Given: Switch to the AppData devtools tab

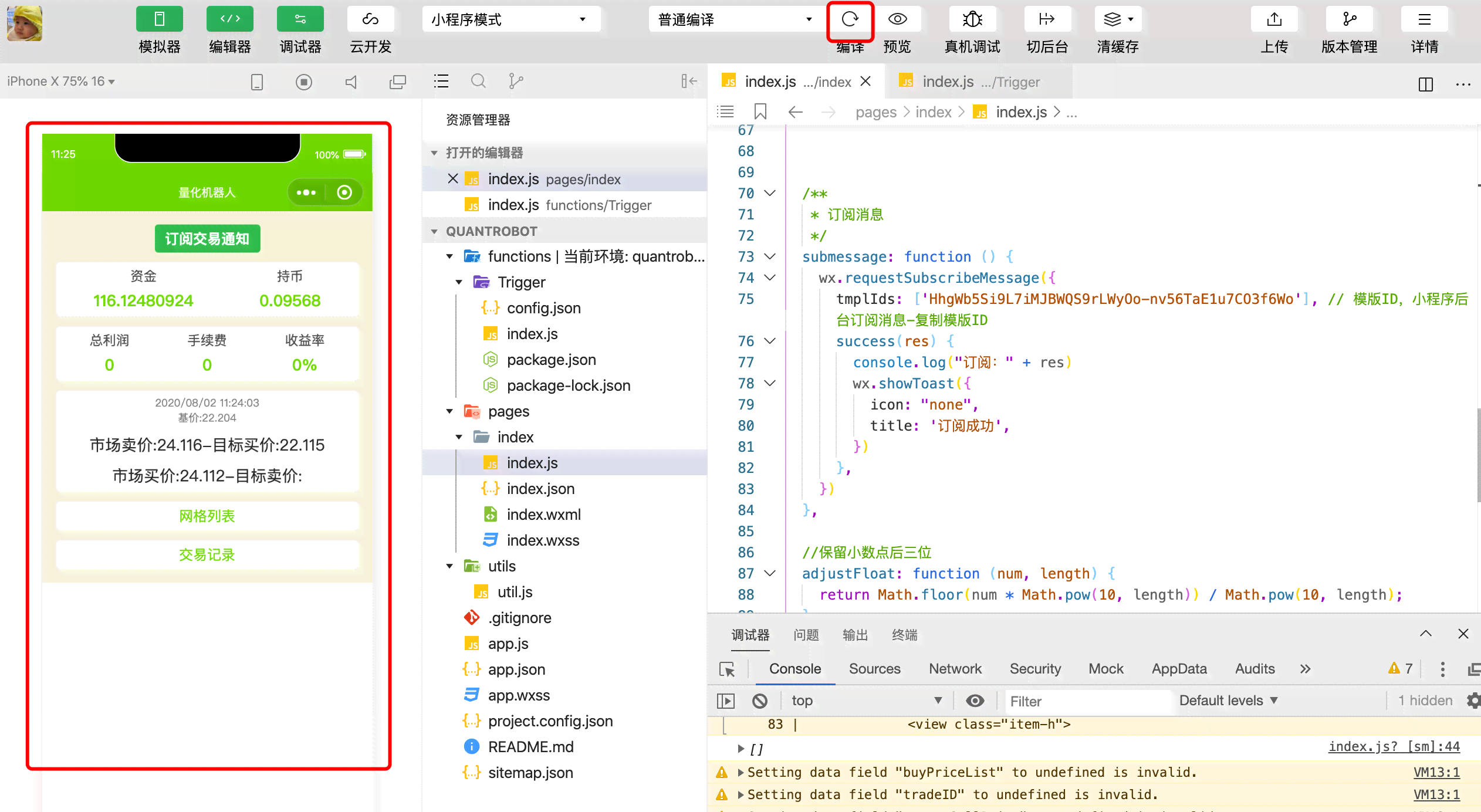Looking at the screenshot, I should 1179,669.
